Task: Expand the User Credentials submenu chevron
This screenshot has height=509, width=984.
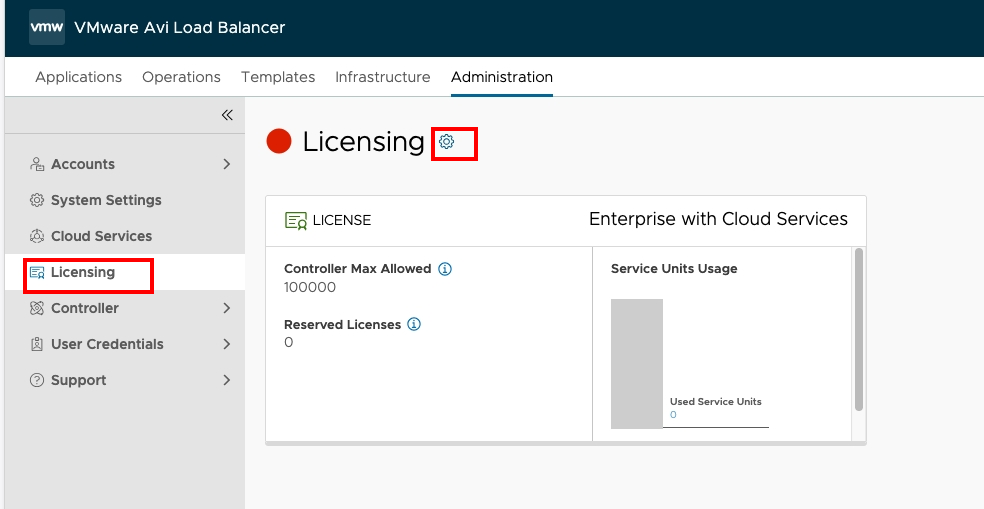Action: tap(227, 344)
